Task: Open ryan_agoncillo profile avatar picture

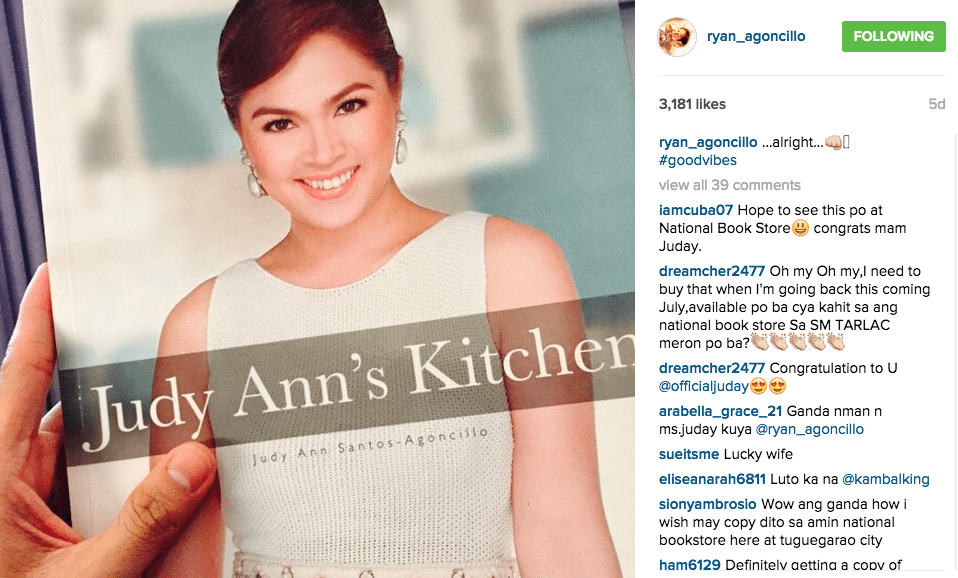Action: pos(676,37)
